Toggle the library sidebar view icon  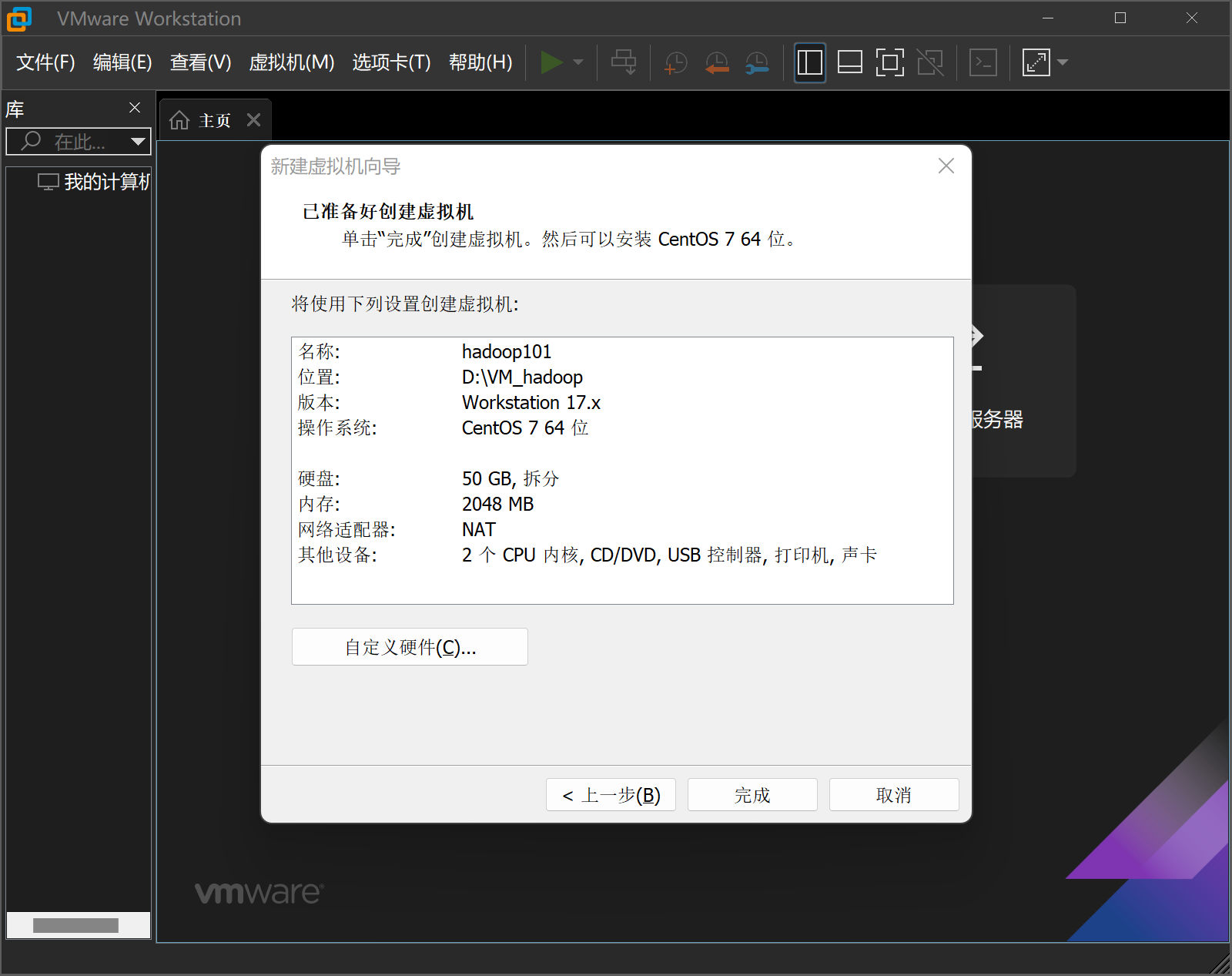click(x=810, y=62)
